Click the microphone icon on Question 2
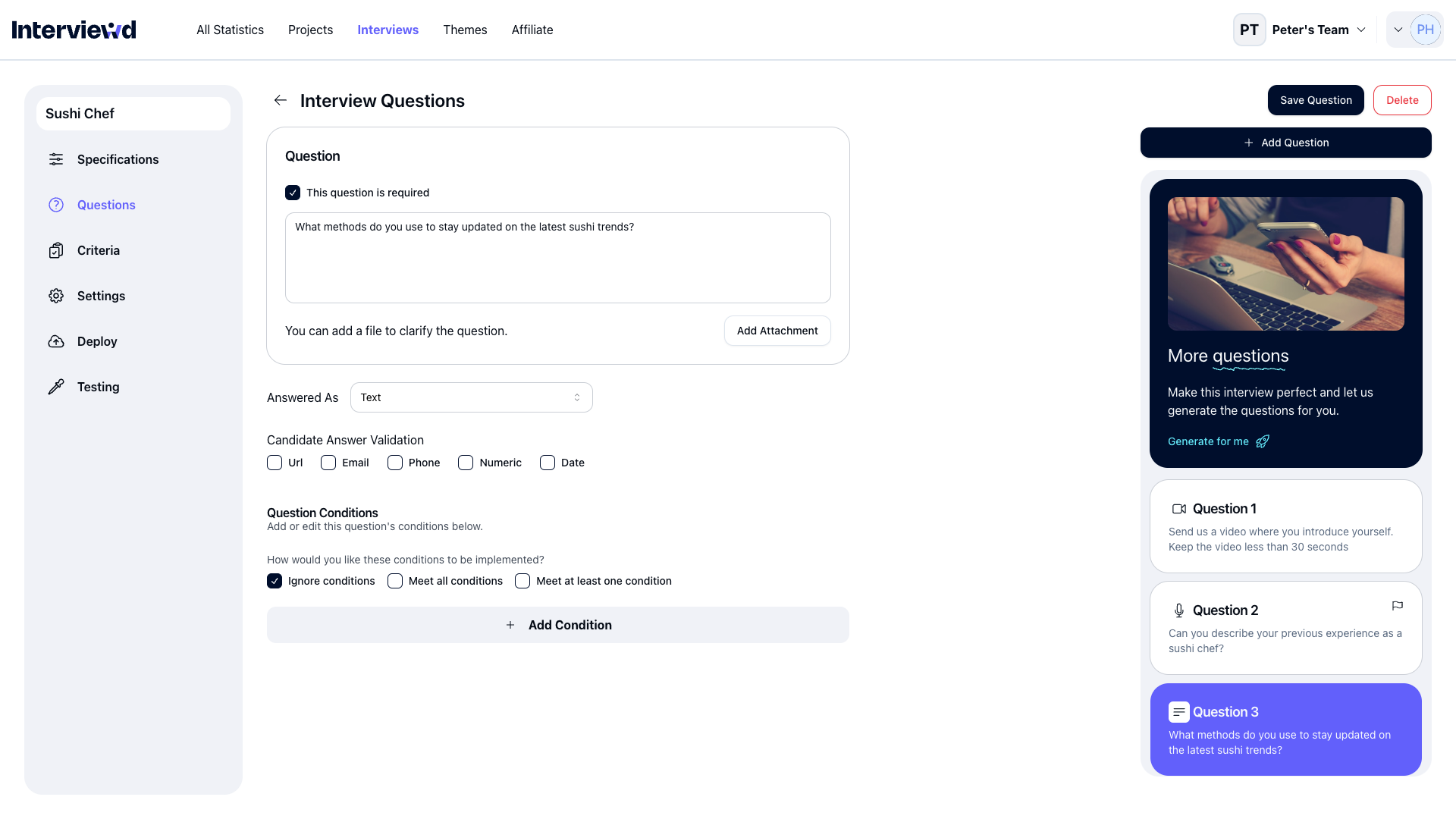Viewport: 1456px width, 819px height. [1178, 610]
